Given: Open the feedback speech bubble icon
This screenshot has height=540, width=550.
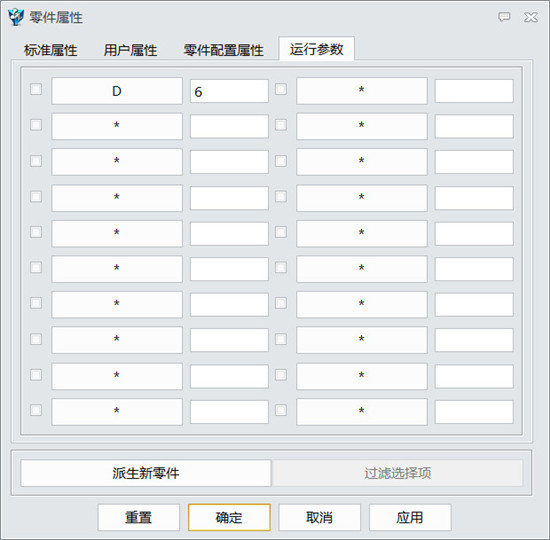Looking at the screenshot, I should coord(504,17).
